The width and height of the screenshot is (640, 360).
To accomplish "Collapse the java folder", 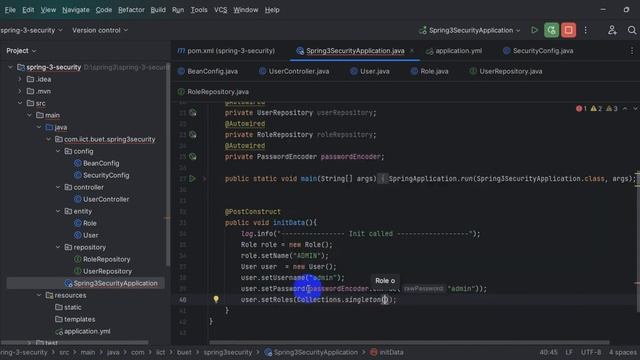I will coord(39,127).
